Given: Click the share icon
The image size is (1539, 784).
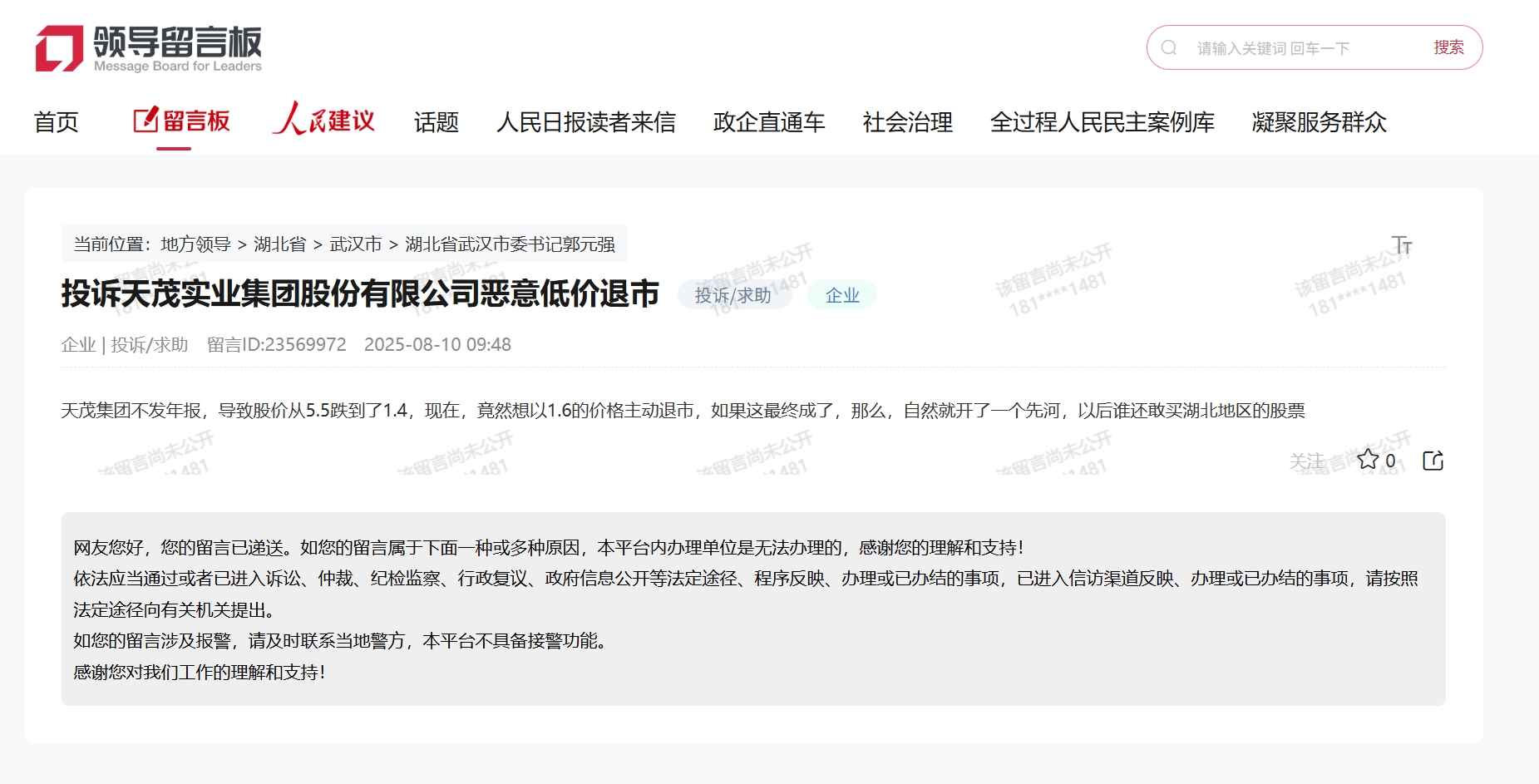Looking at the screenshot, I should [x=1433, y=461].
